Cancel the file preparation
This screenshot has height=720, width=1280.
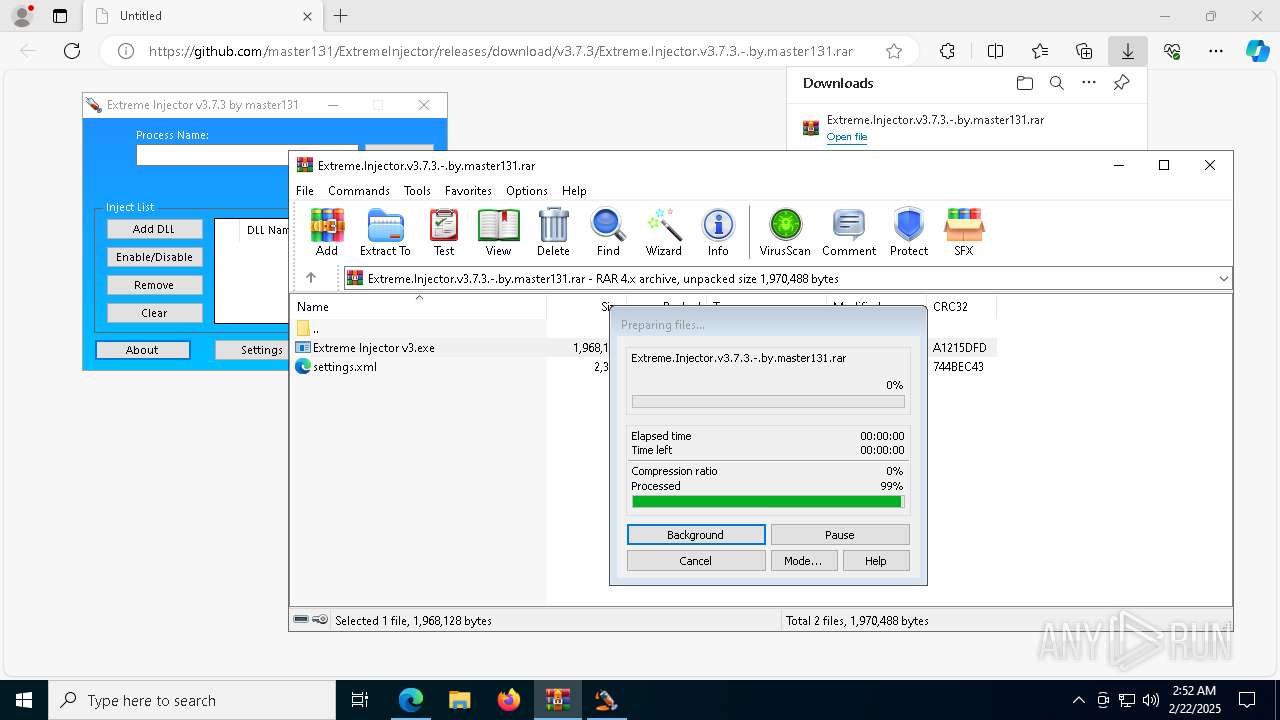[696, 561]
